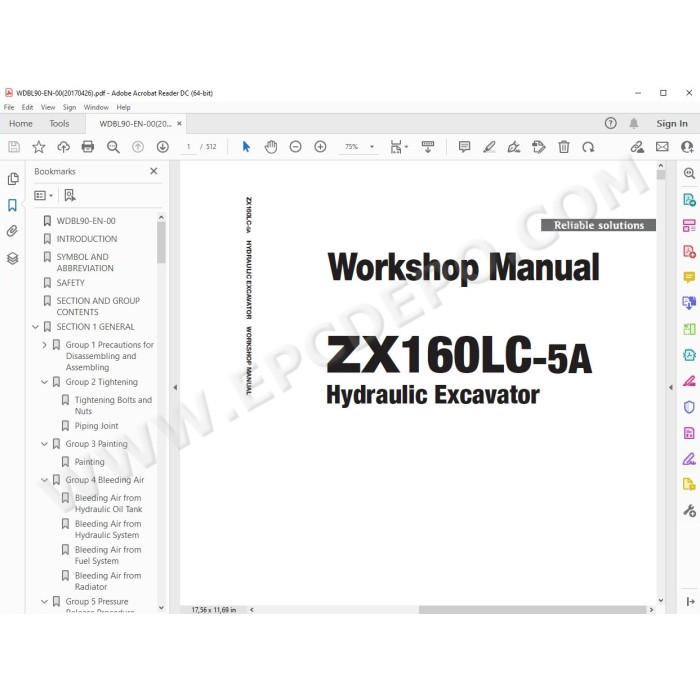Collapse Group 2 Tightening bookmark

point(44,382)
